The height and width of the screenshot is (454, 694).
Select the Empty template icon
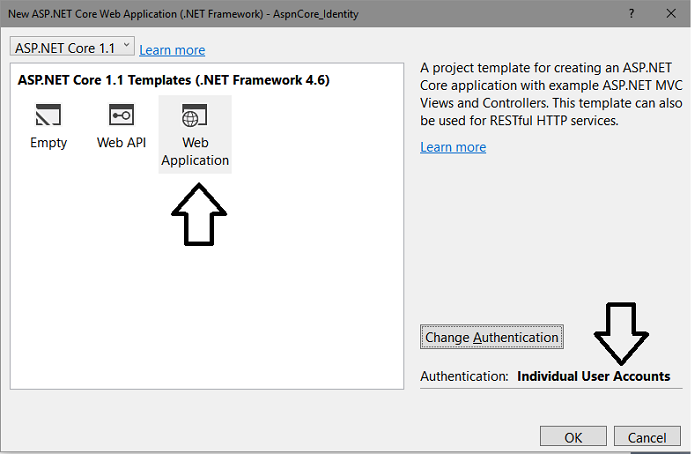coord(48,115)
